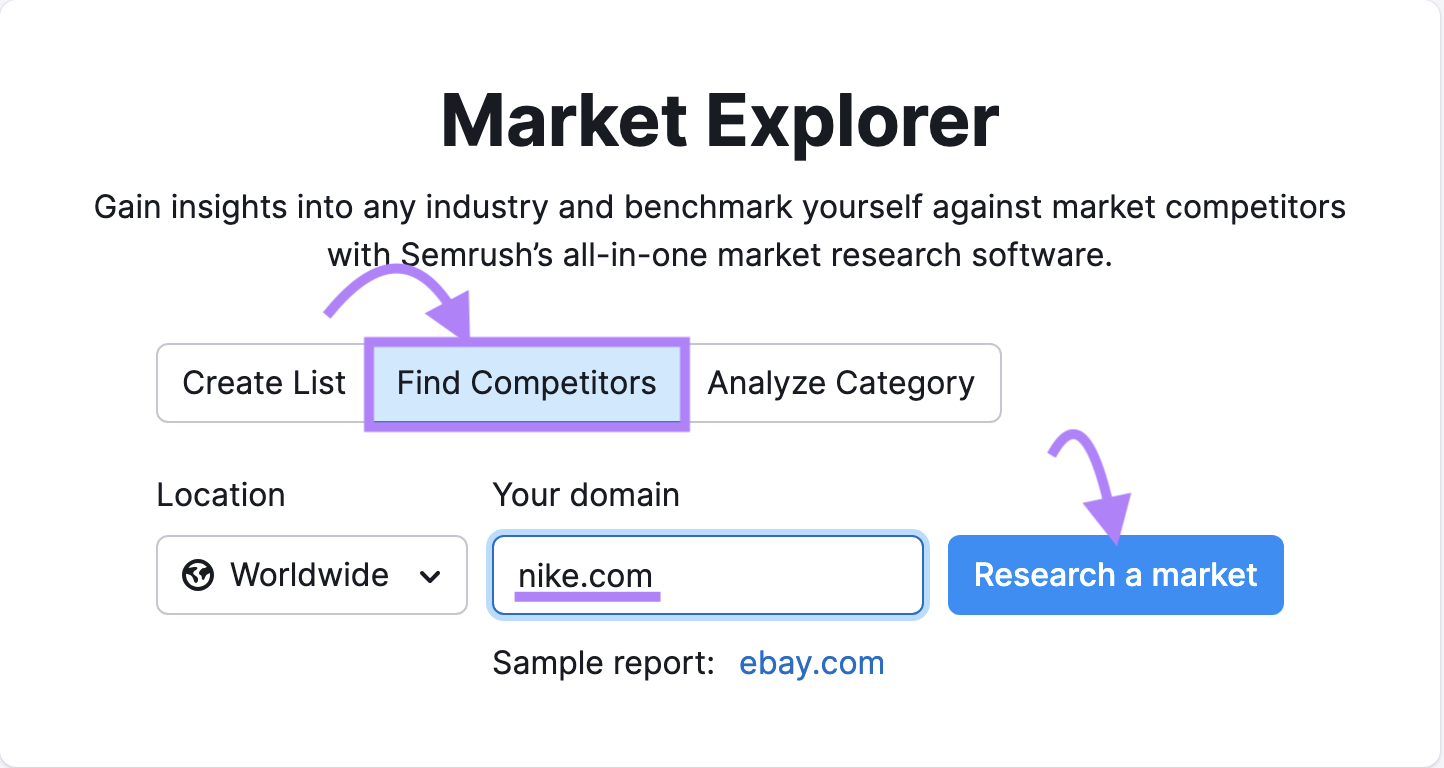Open the location dropdown via its chevron arrow
This screenshot has height=768, width=1444.
click(x=432, y=575)
